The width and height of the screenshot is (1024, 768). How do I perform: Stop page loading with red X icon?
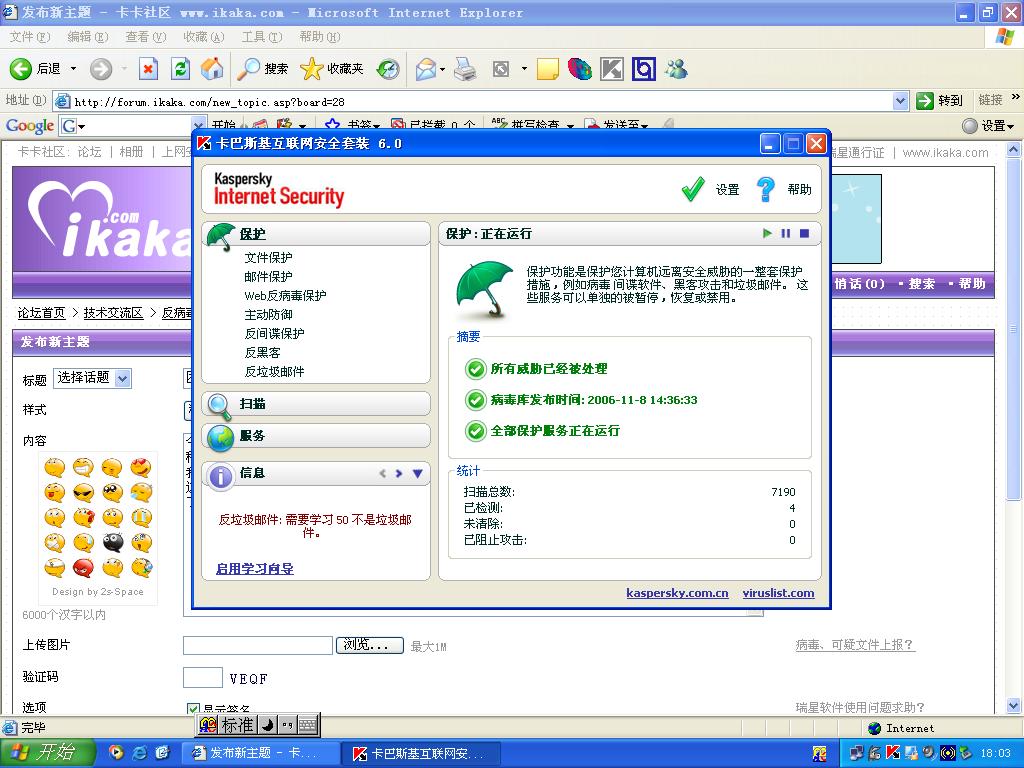pos(149,69)
